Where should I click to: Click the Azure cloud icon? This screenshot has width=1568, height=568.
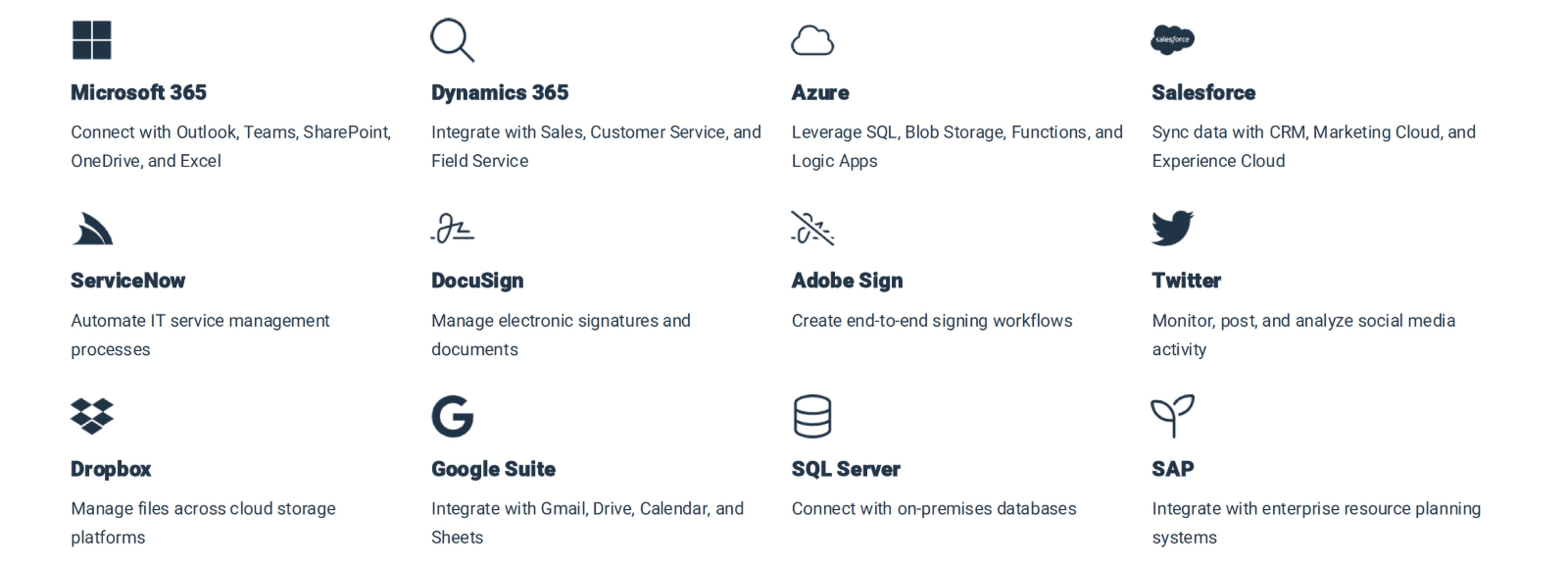(x=813, y=41)
